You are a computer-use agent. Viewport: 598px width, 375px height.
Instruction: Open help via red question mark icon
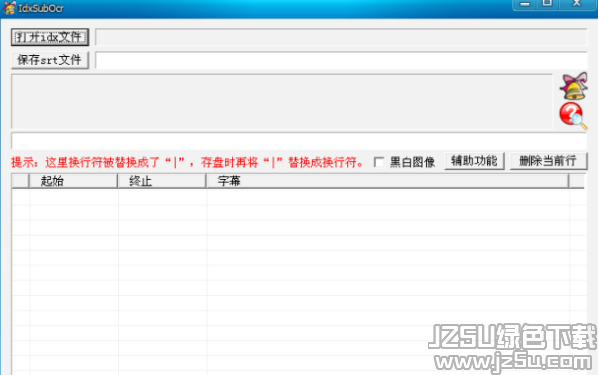tap(573, 116)
